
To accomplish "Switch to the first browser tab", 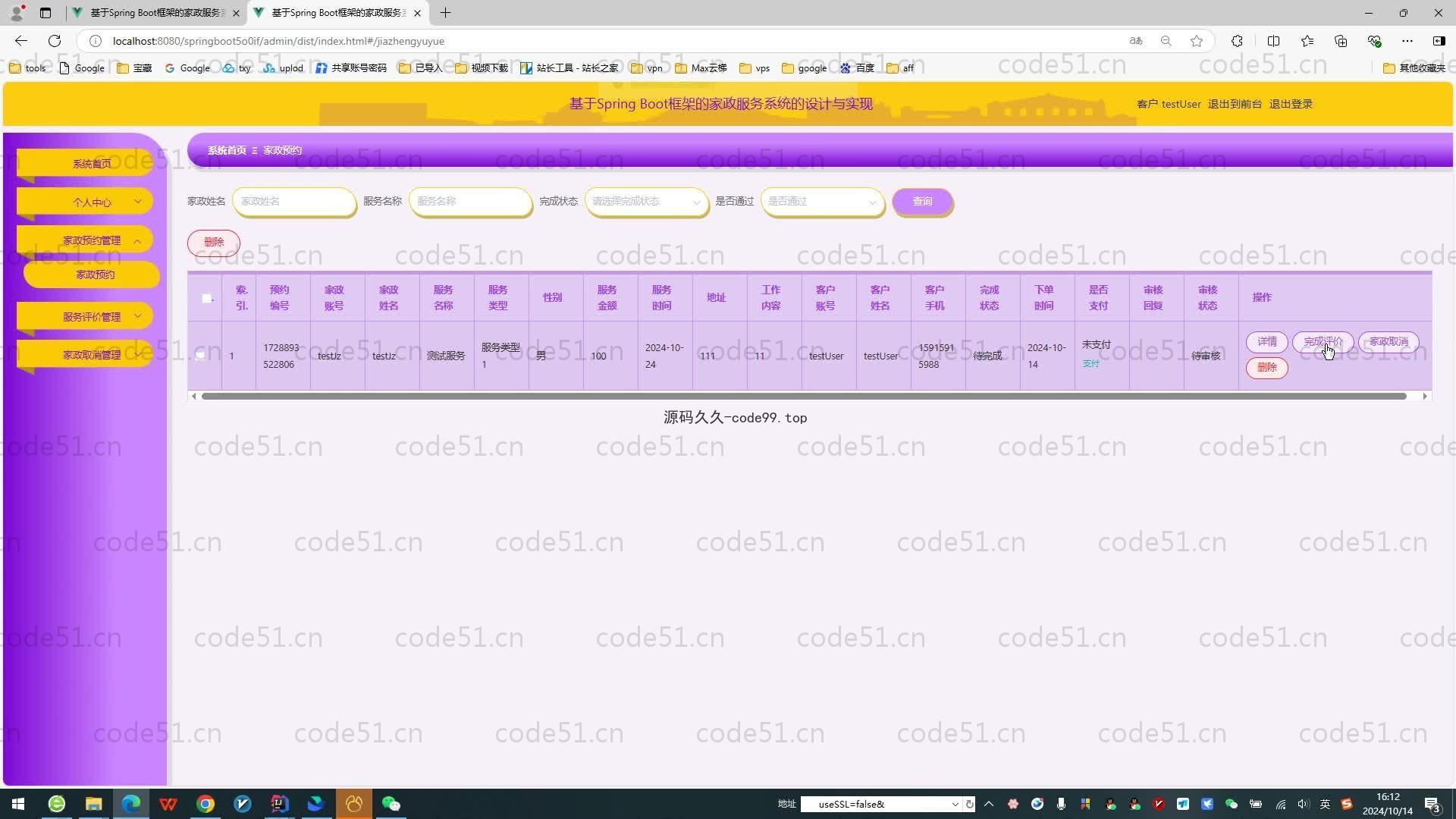I will 155,13.
